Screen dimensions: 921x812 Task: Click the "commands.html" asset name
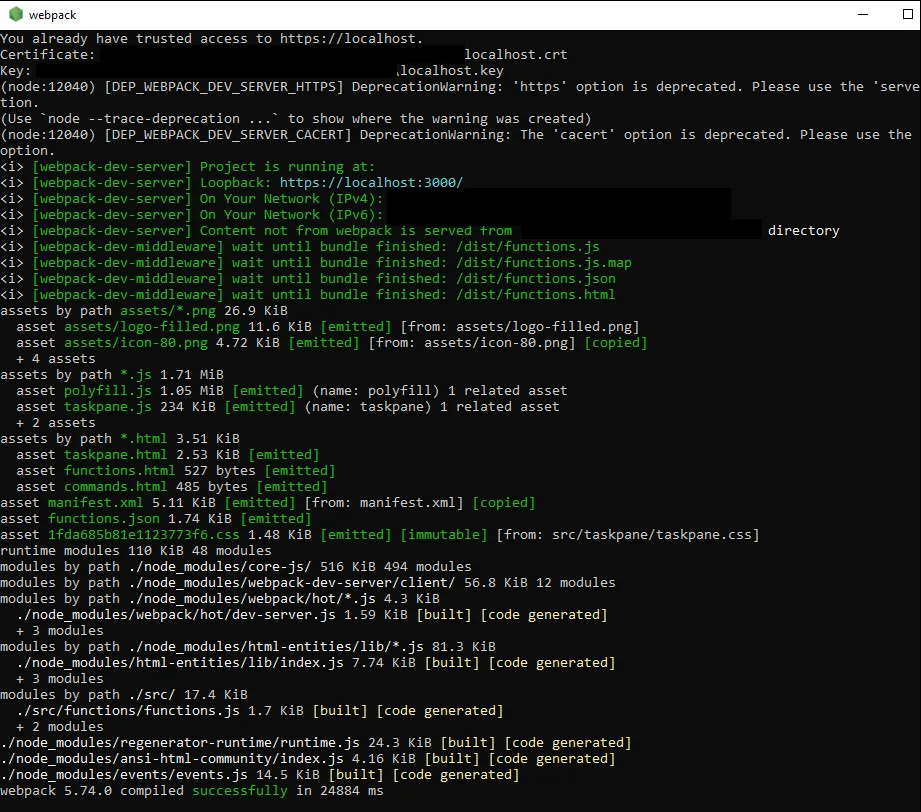(x=116, y=486)
